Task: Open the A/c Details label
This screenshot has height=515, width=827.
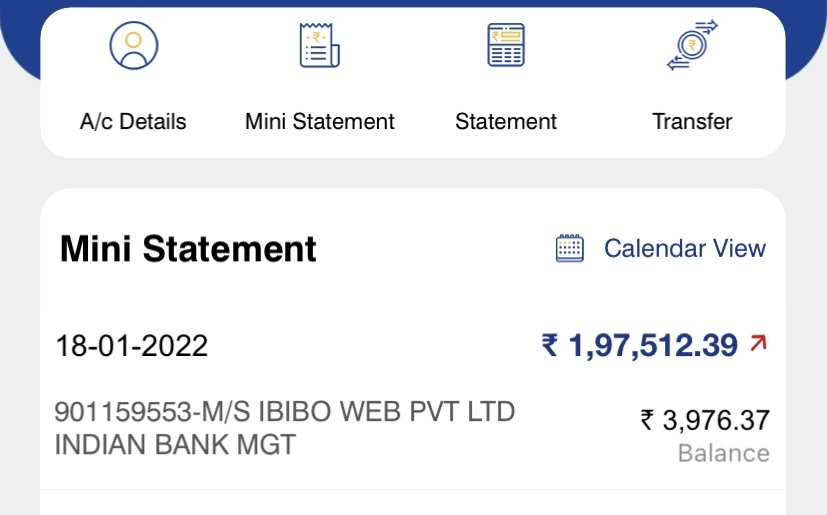Action: point(133,122)
